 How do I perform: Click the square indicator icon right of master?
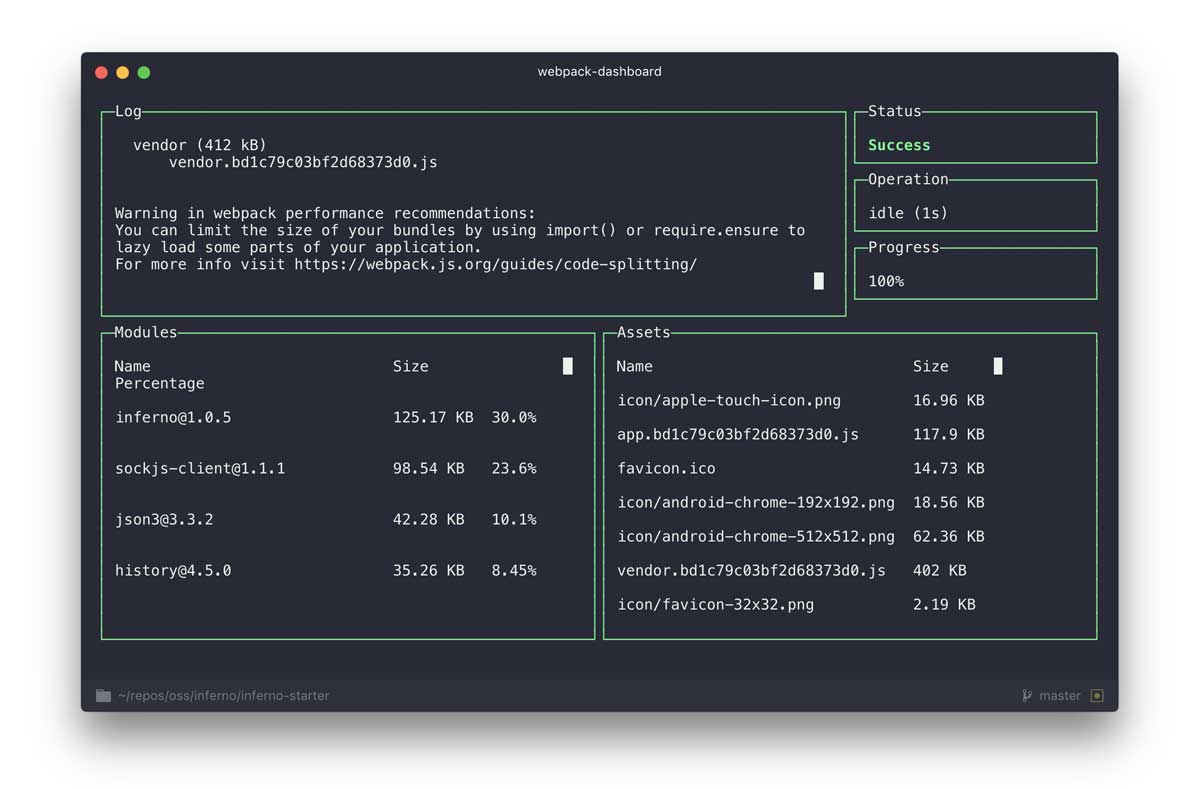coord(1097,696)
